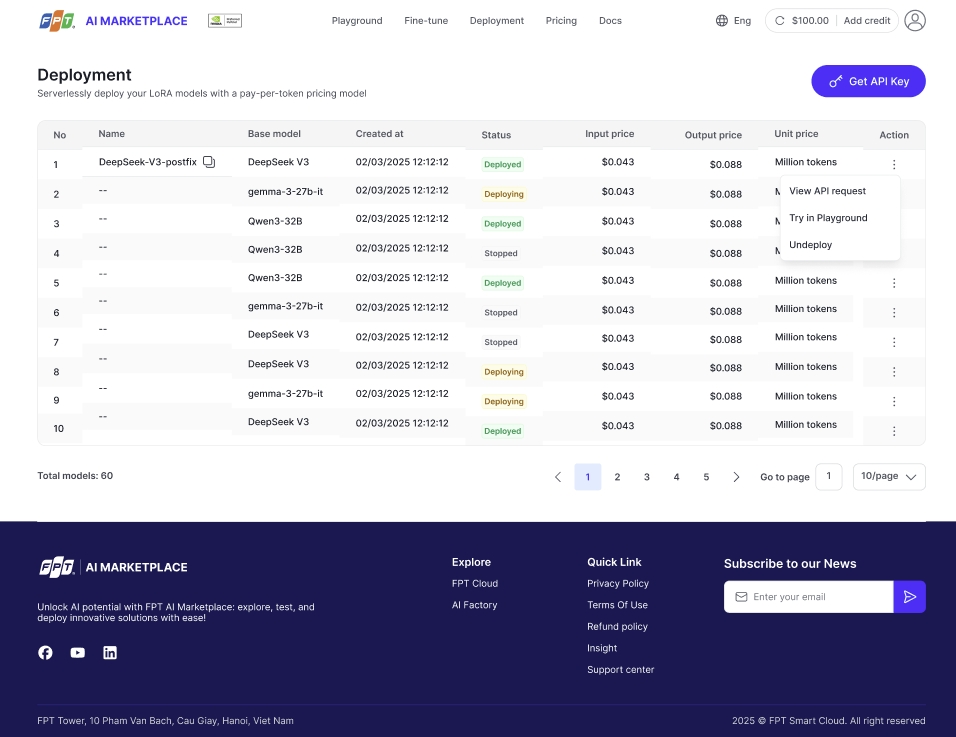
Task: Open the Refund policy footer link
Action: click(x=617, y=626)
